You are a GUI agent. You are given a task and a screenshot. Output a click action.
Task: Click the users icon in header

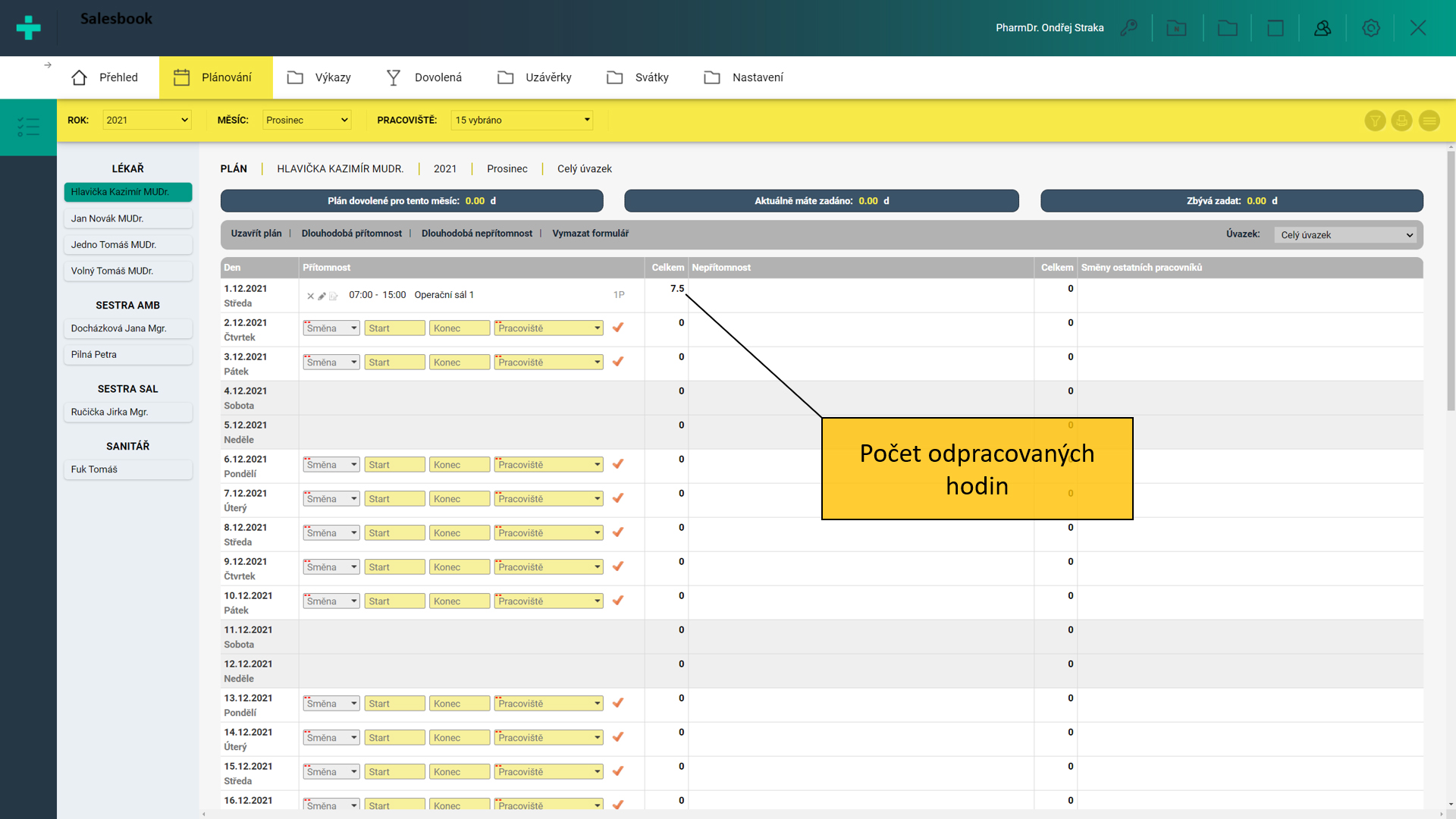[x=1323, y=28]
